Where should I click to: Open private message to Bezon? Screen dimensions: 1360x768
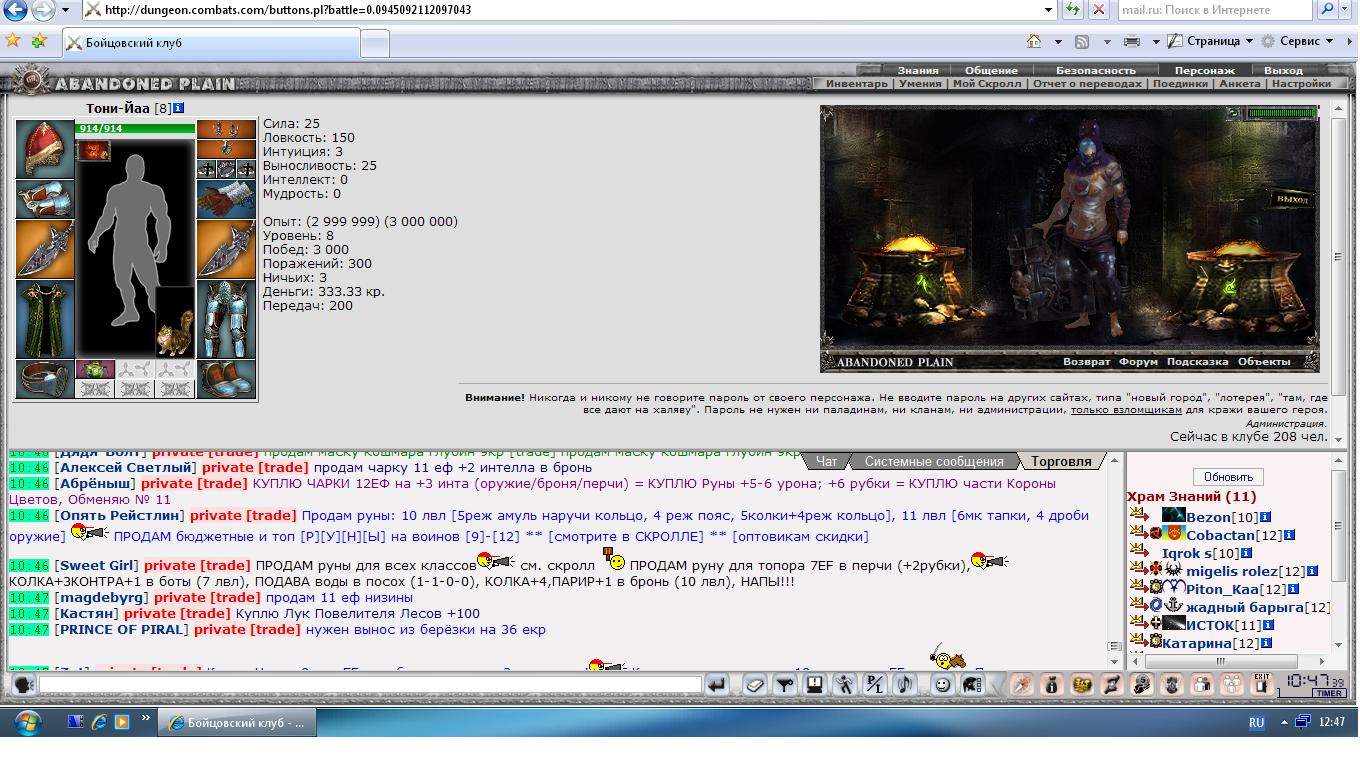pyautogui.click(x=1139, y=516)
